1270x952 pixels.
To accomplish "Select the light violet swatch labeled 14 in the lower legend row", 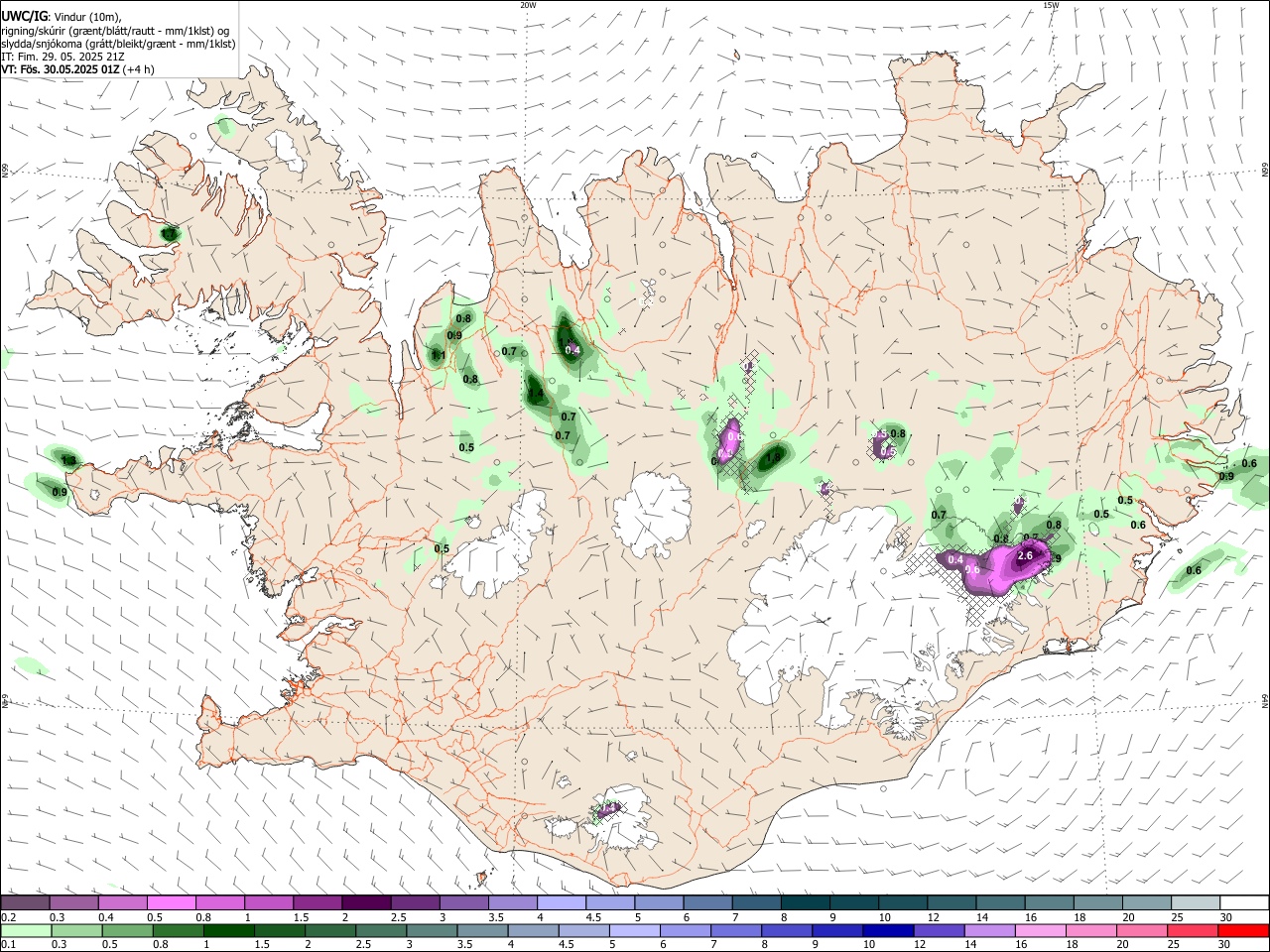I will tap(989, 931).
